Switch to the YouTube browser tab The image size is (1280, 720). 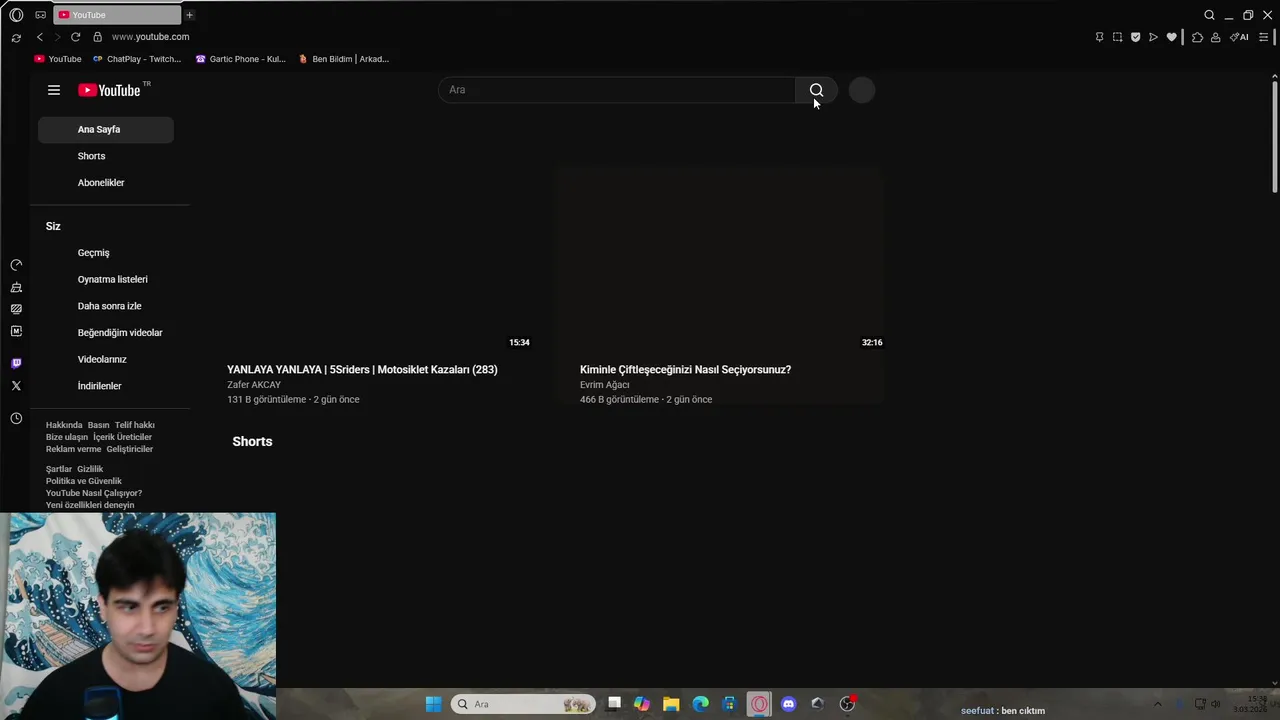118,15
